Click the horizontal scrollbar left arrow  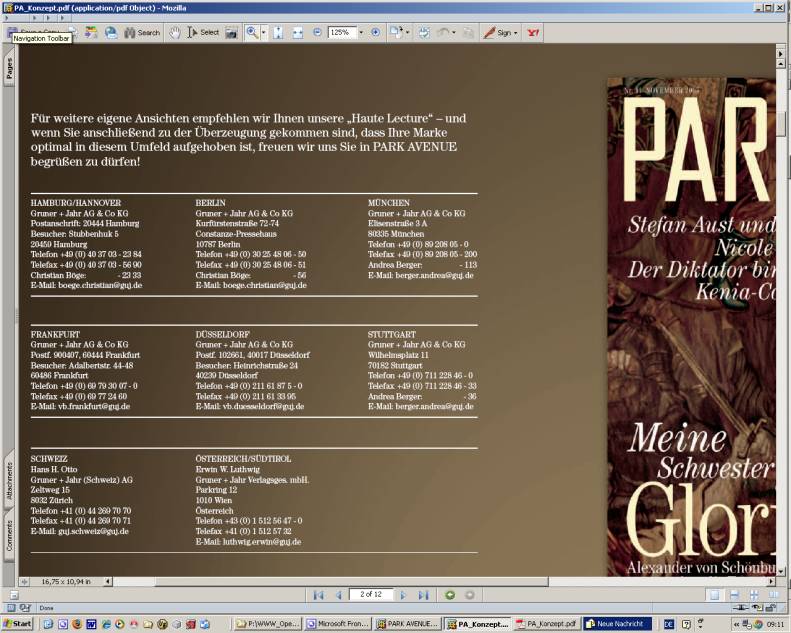click(x=108, y=582)
